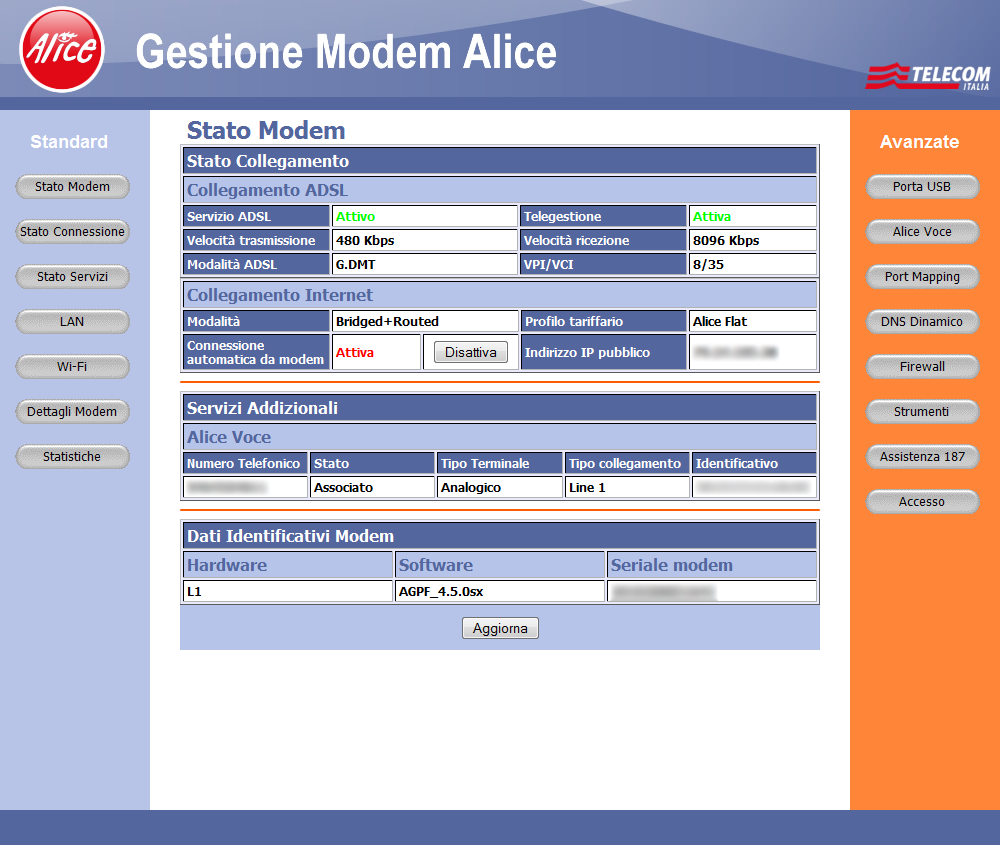This screenshot has width=1000, height=845.
Task: Open the Statistiche page
Action: pyautogui.click(x=72, y=457)
